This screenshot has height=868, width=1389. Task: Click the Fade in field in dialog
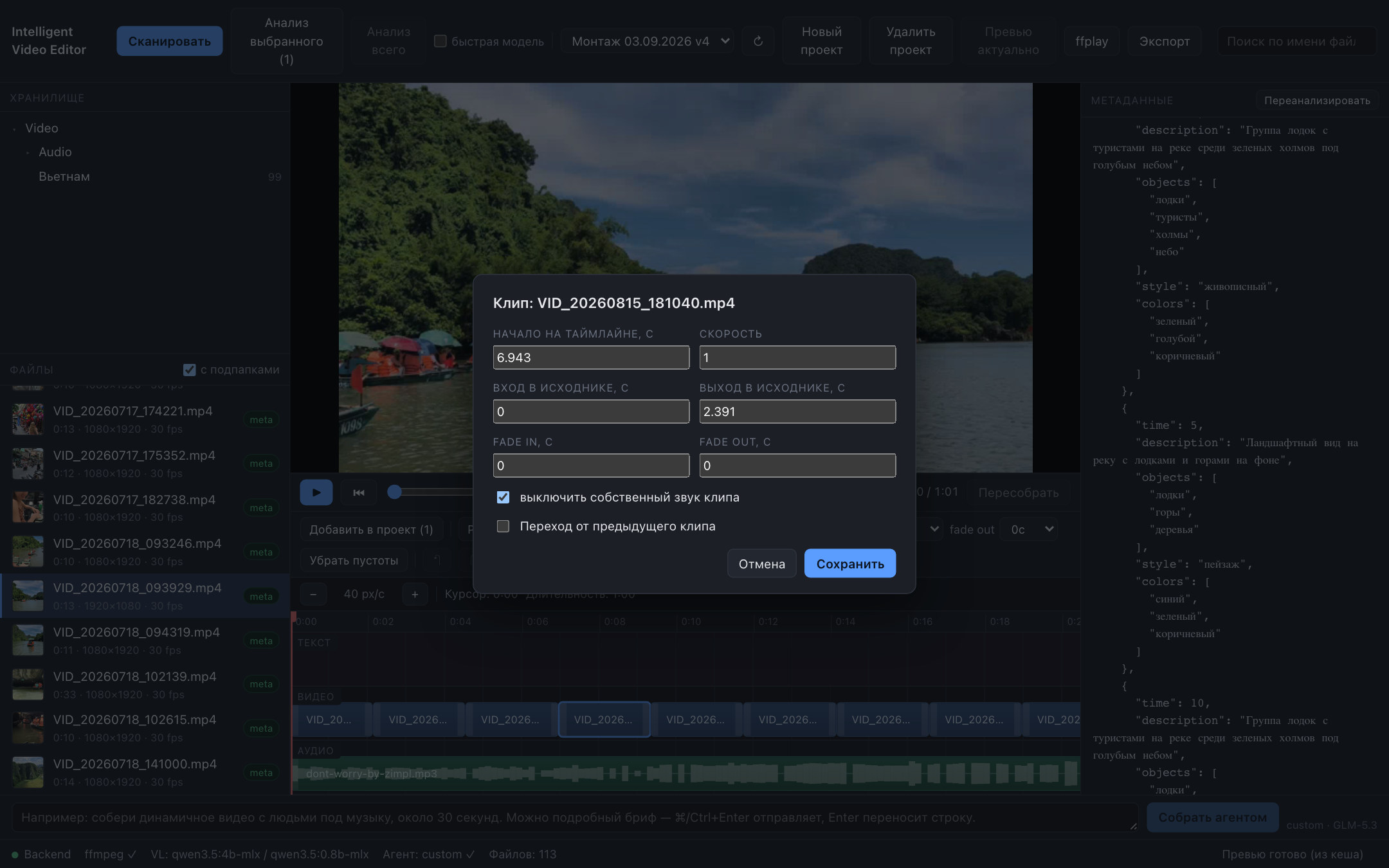(591, 466)
